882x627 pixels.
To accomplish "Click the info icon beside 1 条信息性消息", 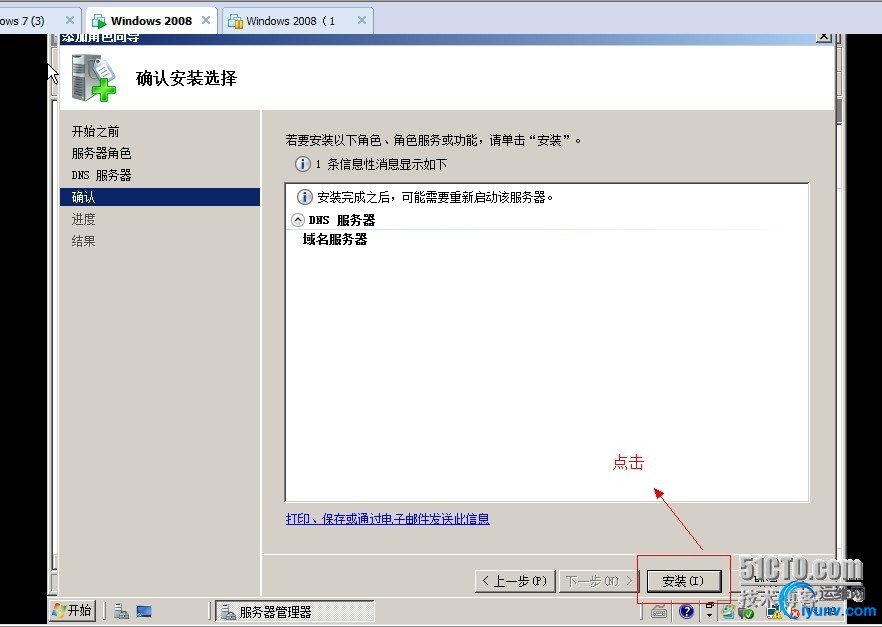I will [303, 164].
